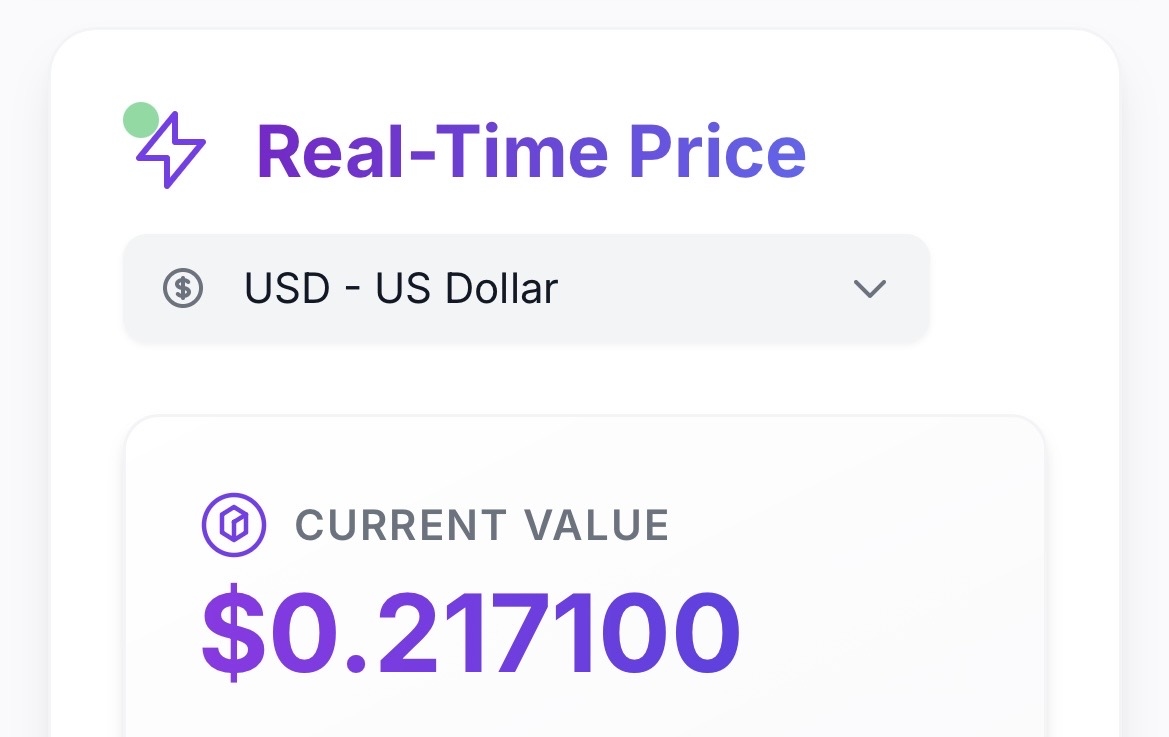Click the purple lightning bolt icon
The height and width of the screenshot is (737, 1169).
click(x=171, y=152)
